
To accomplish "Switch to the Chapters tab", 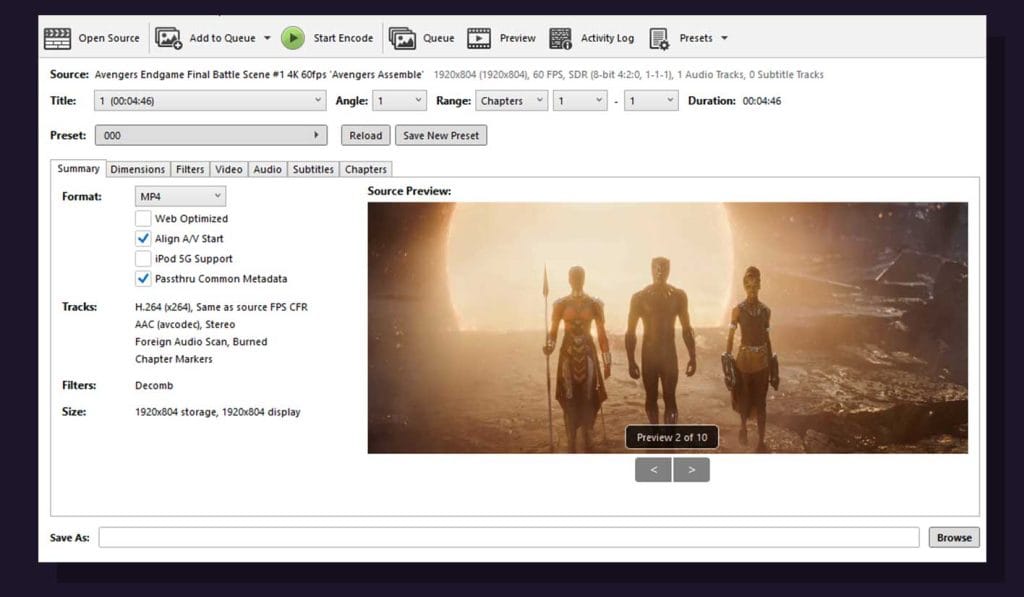I will coord(366,169).
